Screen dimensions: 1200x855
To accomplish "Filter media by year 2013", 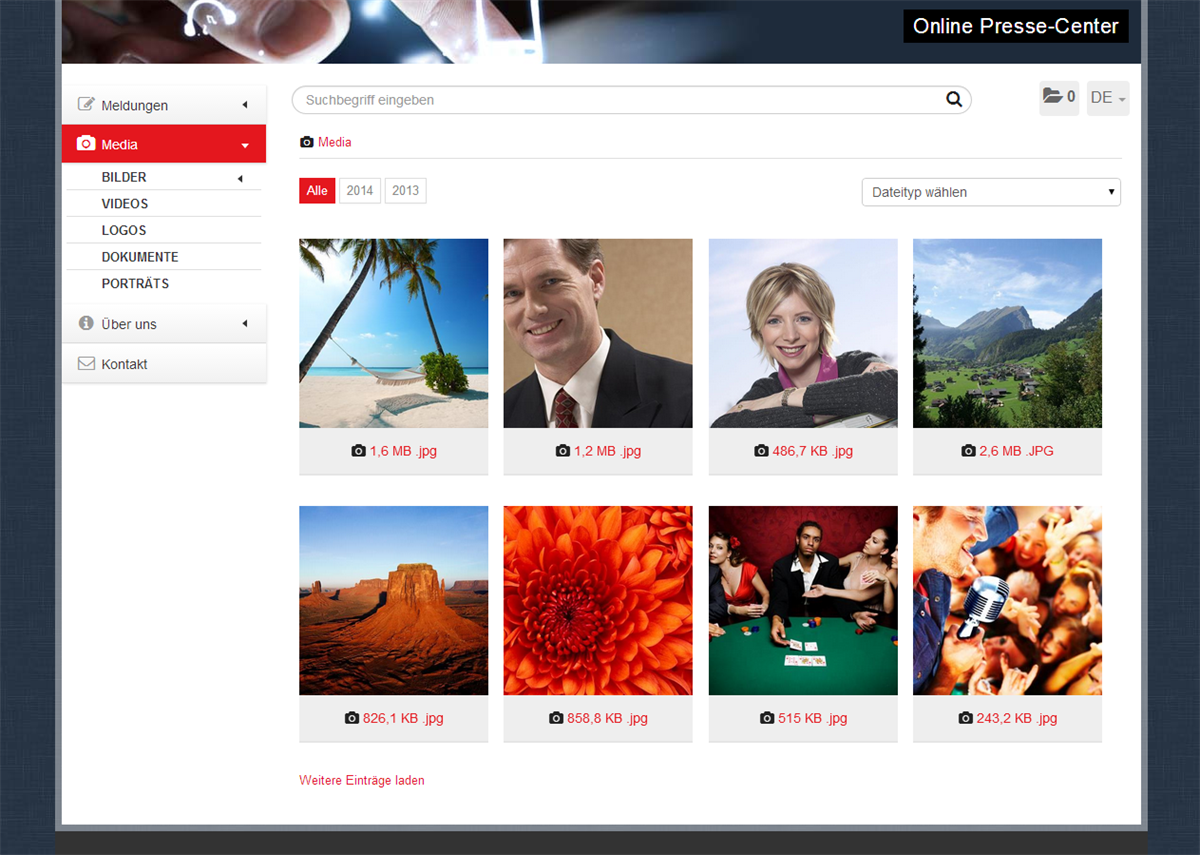I will (406, 191).
